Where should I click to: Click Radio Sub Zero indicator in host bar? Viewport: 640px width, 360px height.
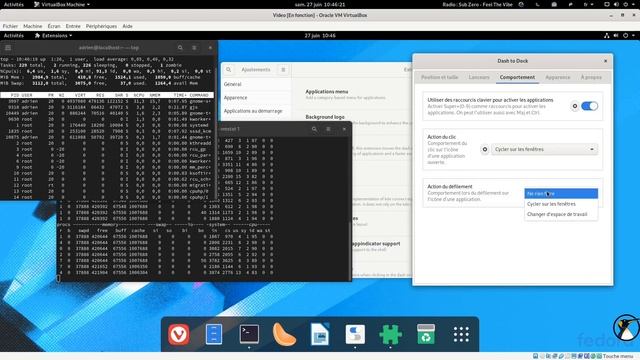click(479, 4)
